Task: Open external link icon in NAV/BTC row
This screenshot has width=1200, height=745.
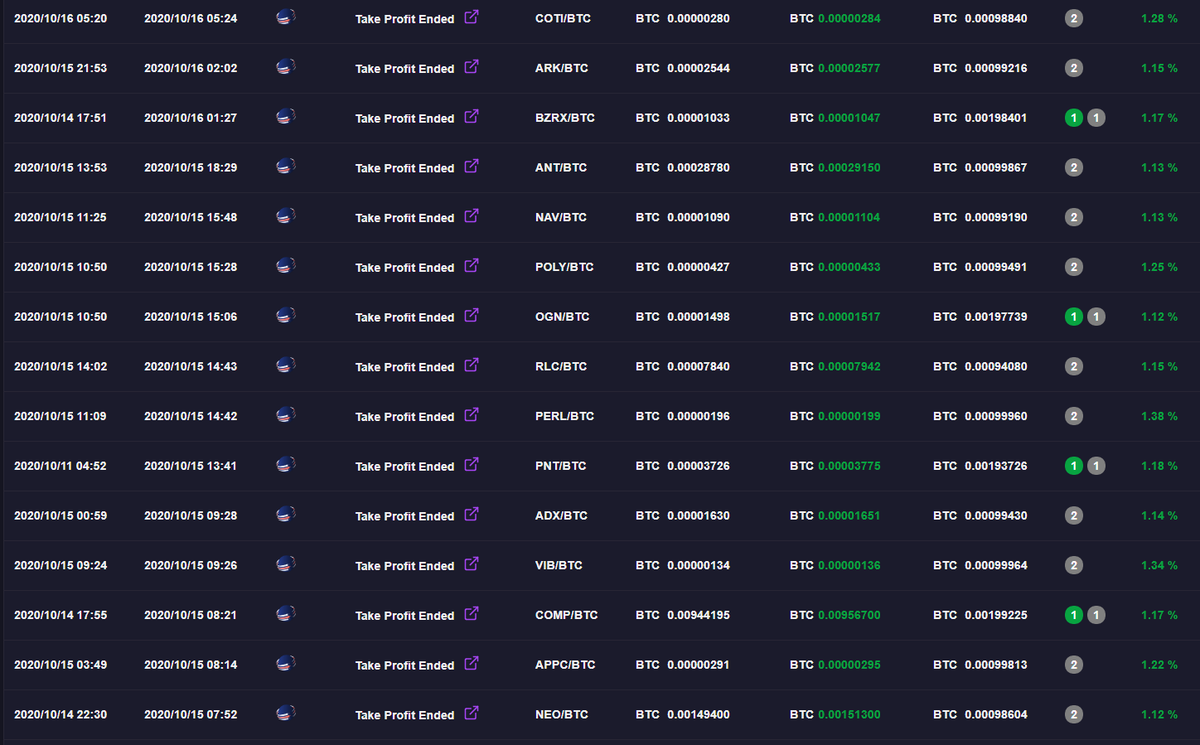Action: (x=472, y=216)
